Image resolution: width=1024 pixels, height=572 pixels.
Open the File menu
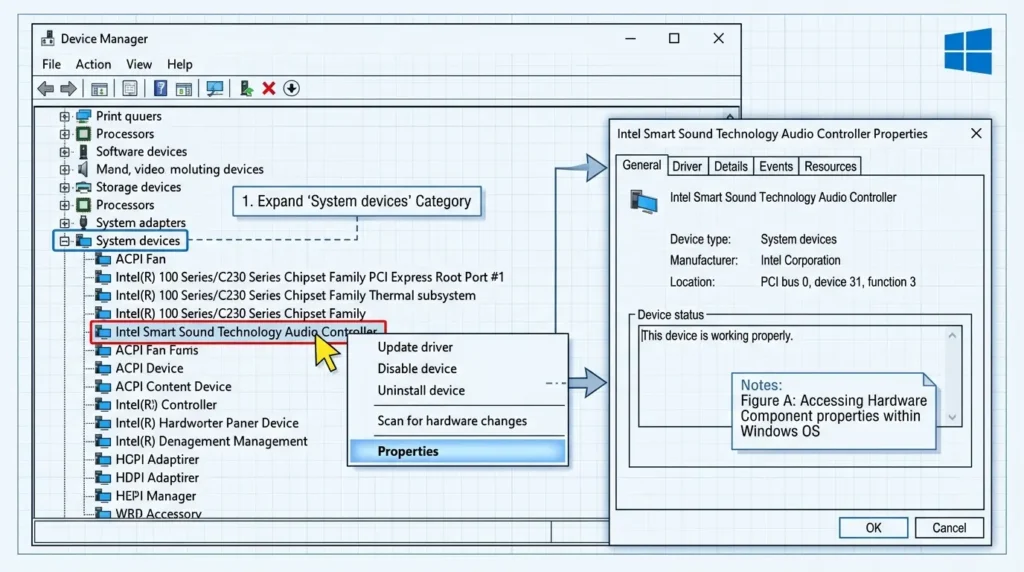tap(51, 64)
